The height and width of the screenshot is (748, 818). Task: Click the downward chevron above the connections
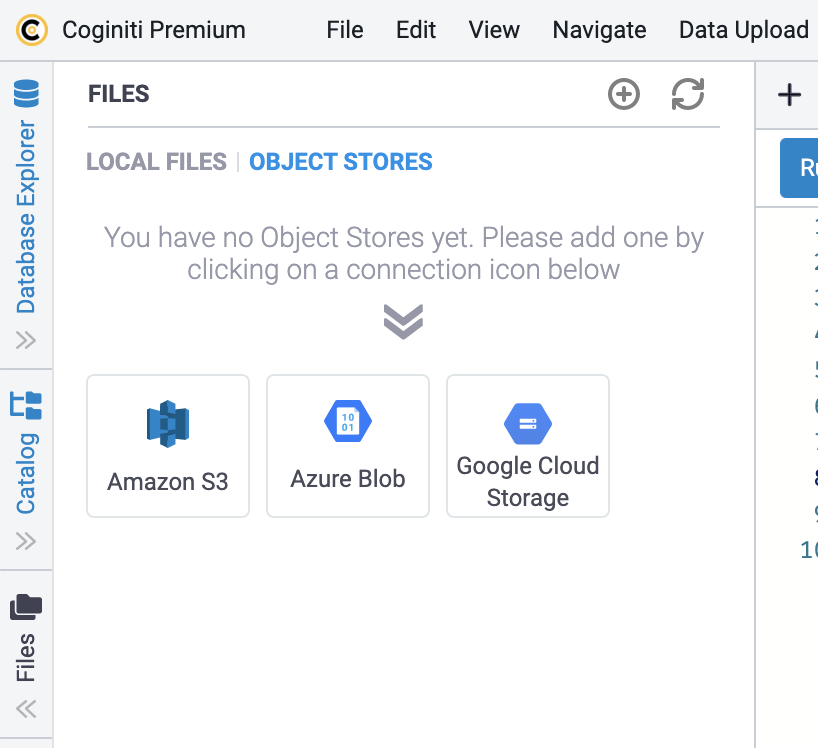point(403,322)
